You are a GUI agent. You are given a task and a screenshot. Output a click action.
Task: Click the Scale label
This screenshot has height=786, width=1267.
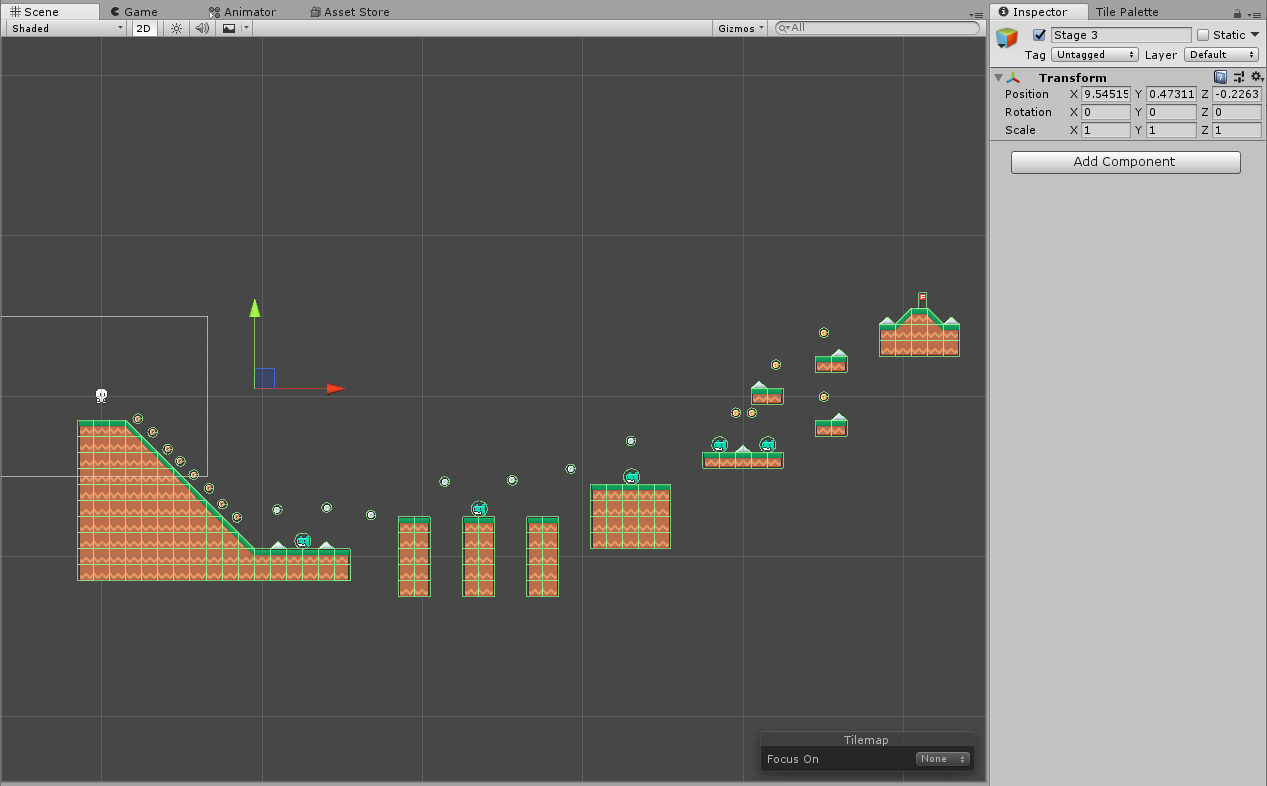(x=1020, y=130)
